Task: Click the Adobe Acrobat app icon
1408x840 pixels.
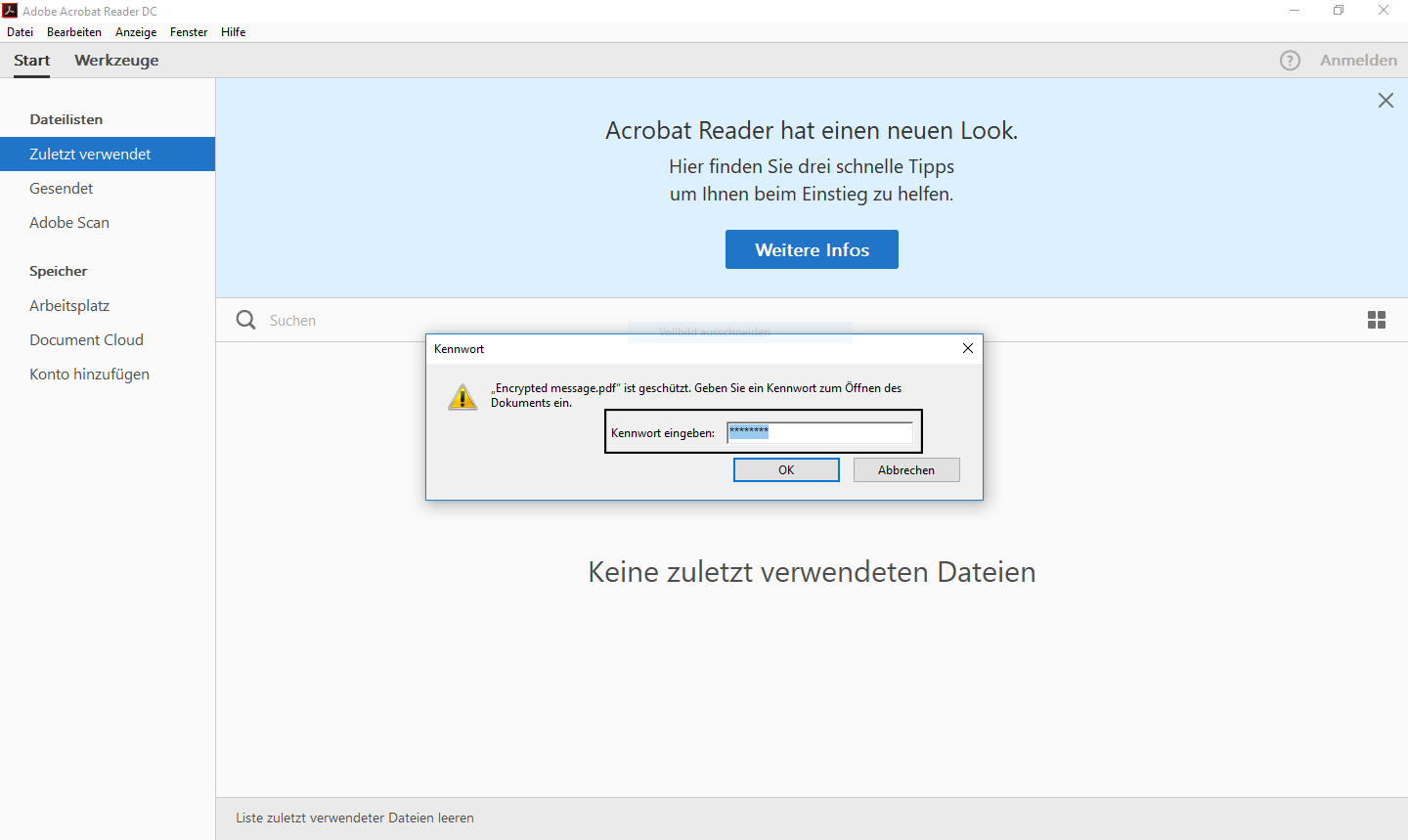Action: (x=10, y=11)
